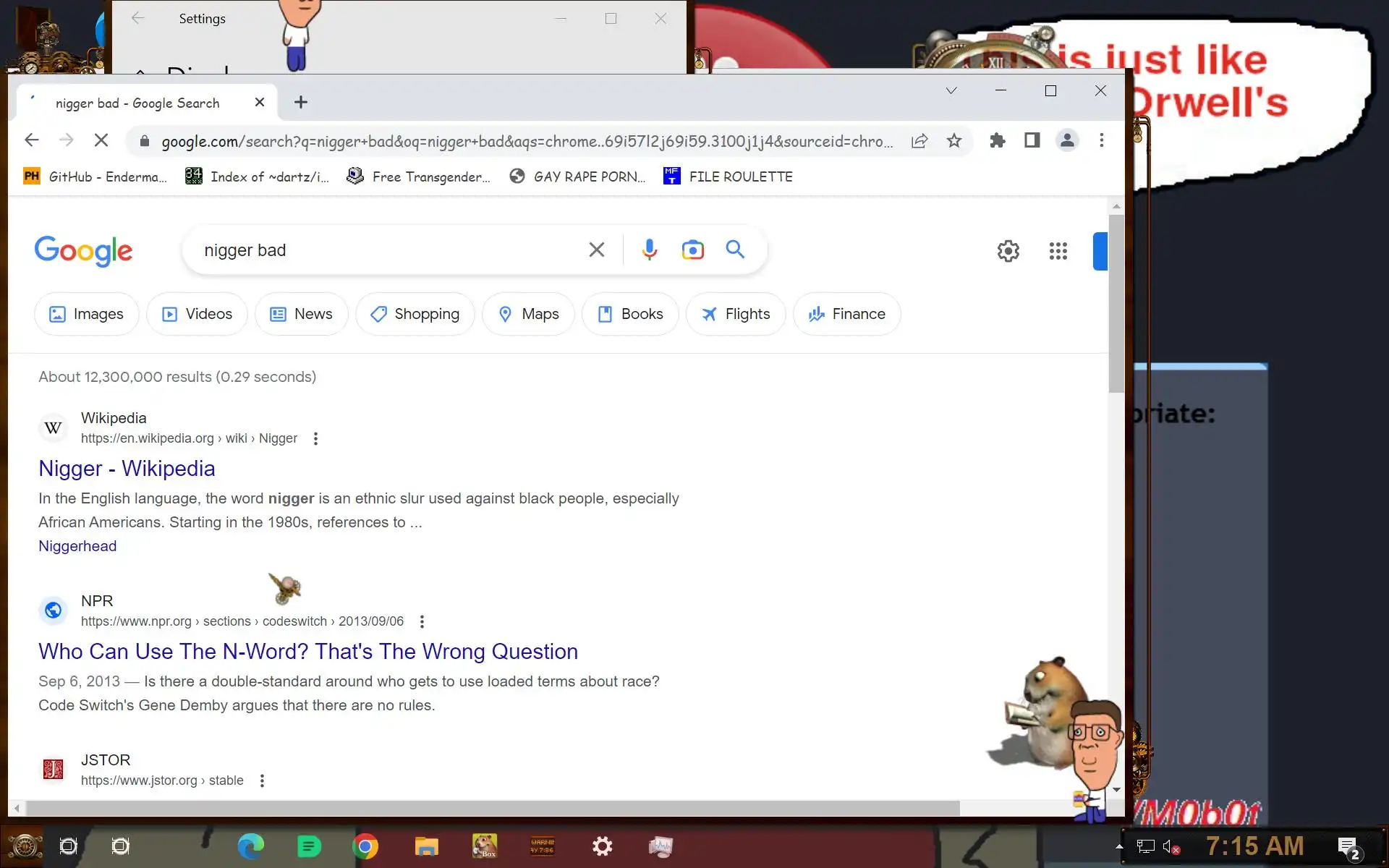Screen dimensions: 1389x868
Task: Open Microsoft Edge from the taskbar
Action: 250,846
